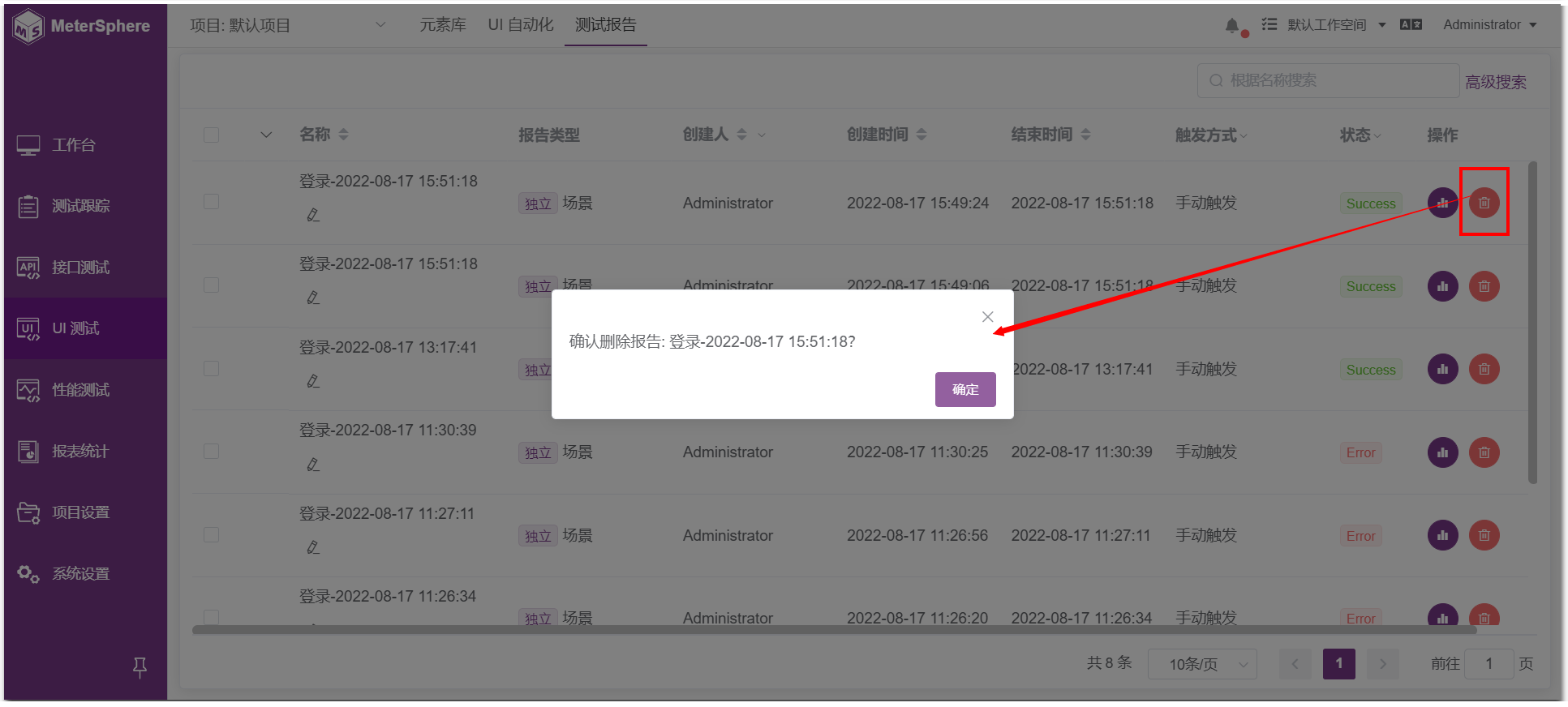View chart for report 11:30:39
Screen dimensions: 1568x707
[1442, 452]
